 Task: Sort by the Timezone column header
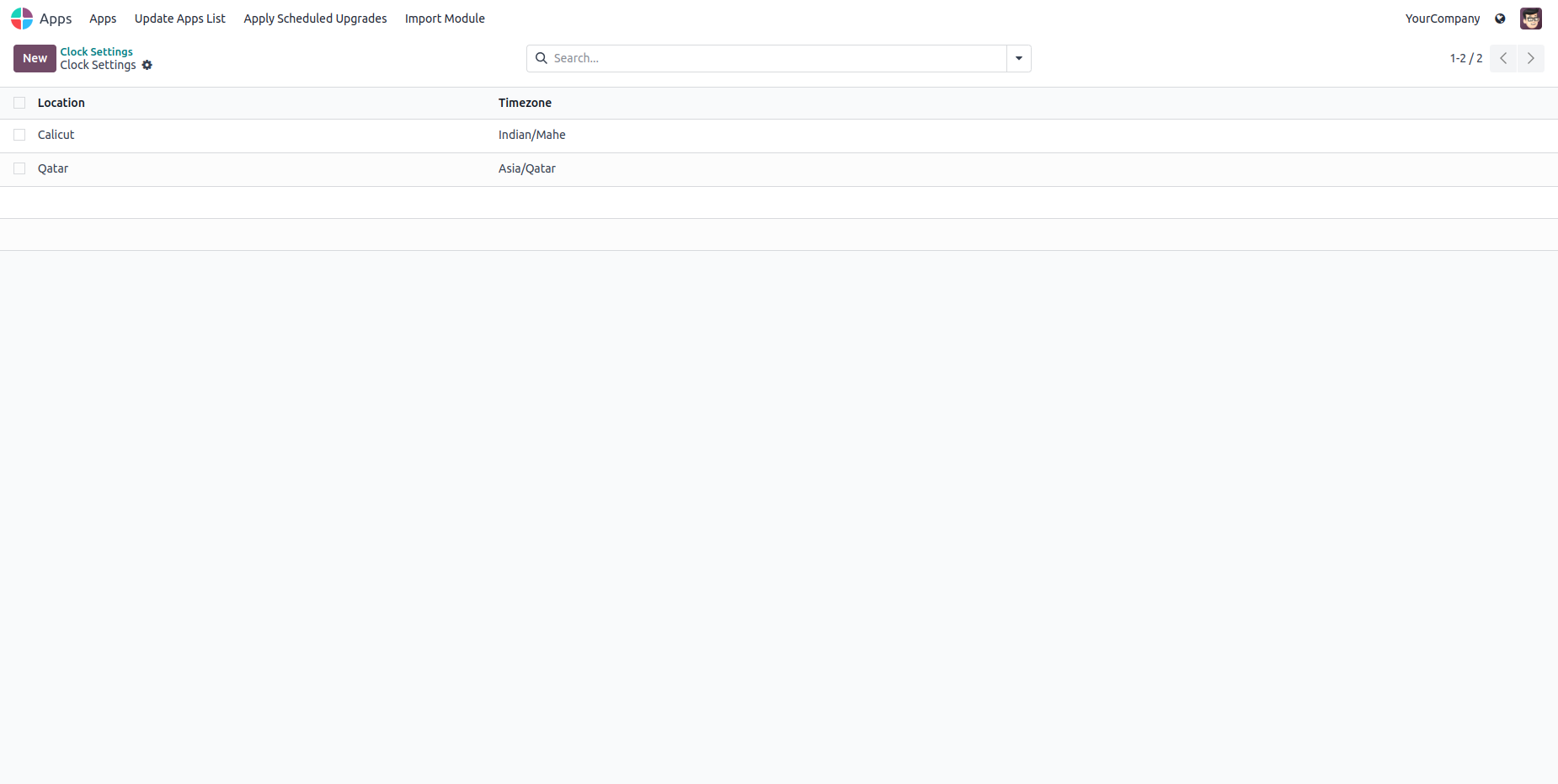tap(525, 103)
